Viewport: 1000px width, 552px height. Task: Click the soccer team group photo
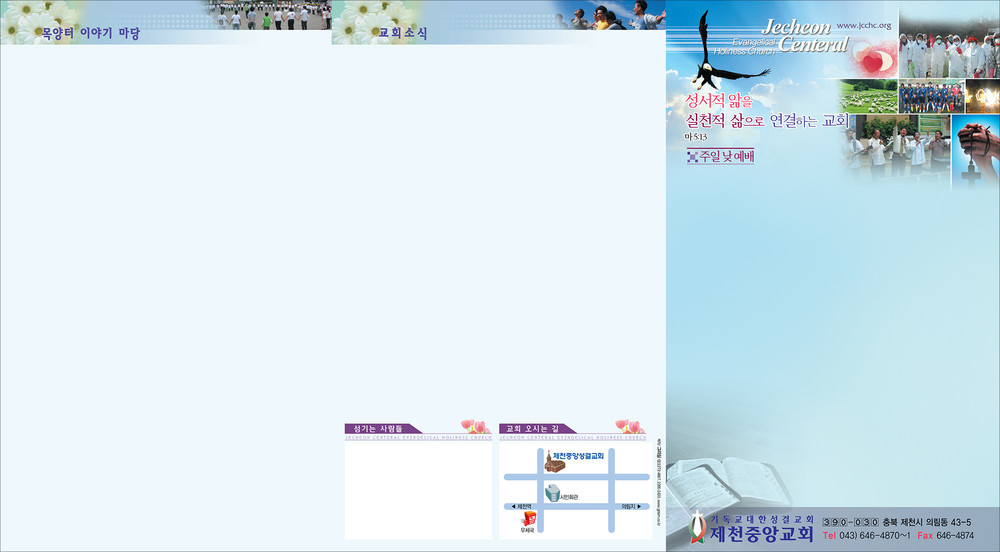[931, 97]
